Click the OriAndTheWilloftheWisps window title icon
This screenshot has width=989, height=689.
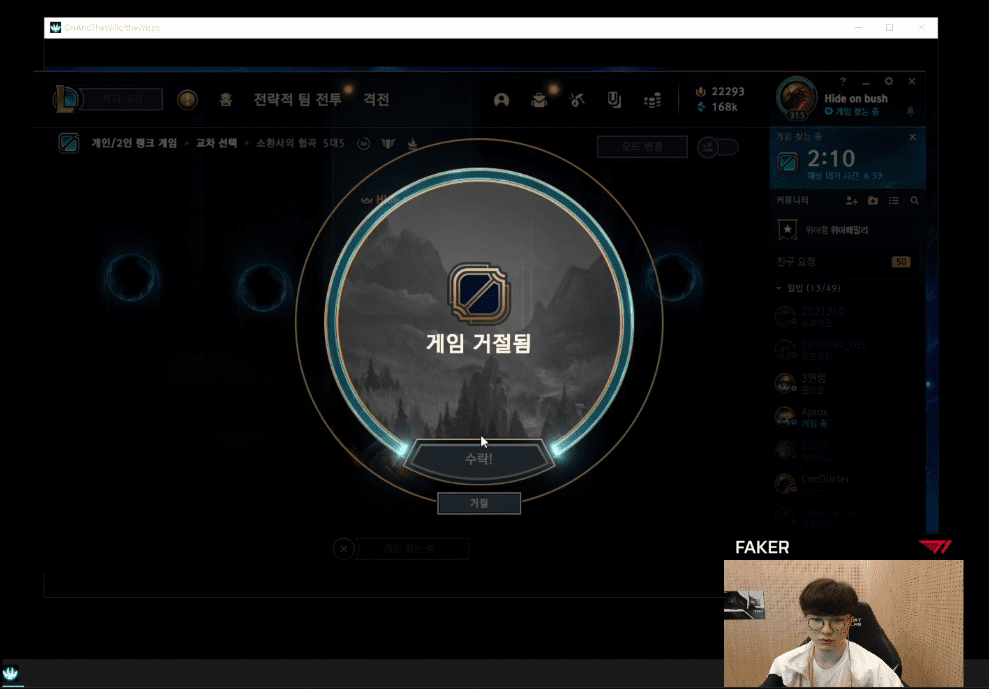point(56,28)
